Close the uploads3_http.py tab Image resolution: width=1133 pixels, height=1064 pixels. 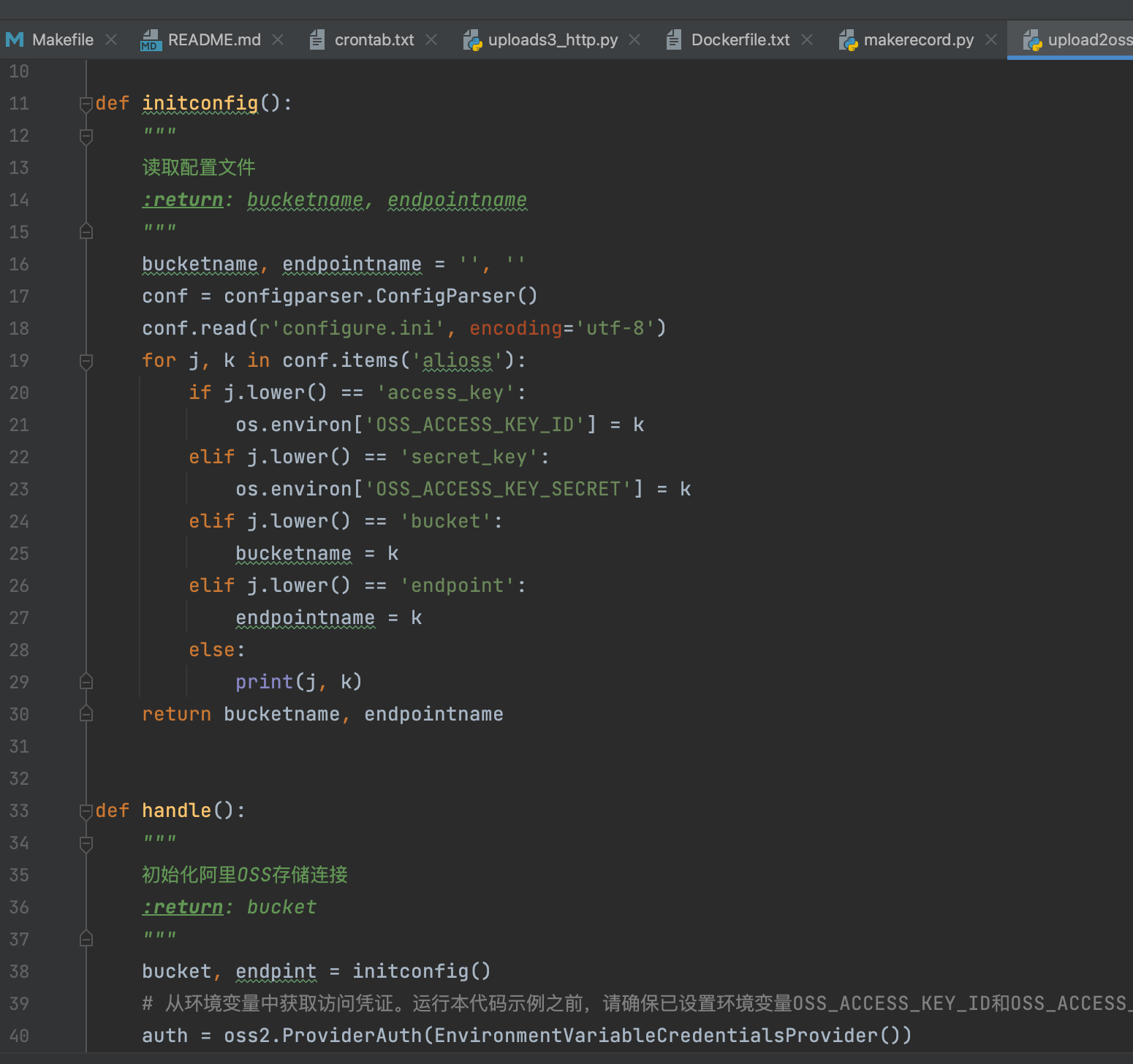coord(634,39)
